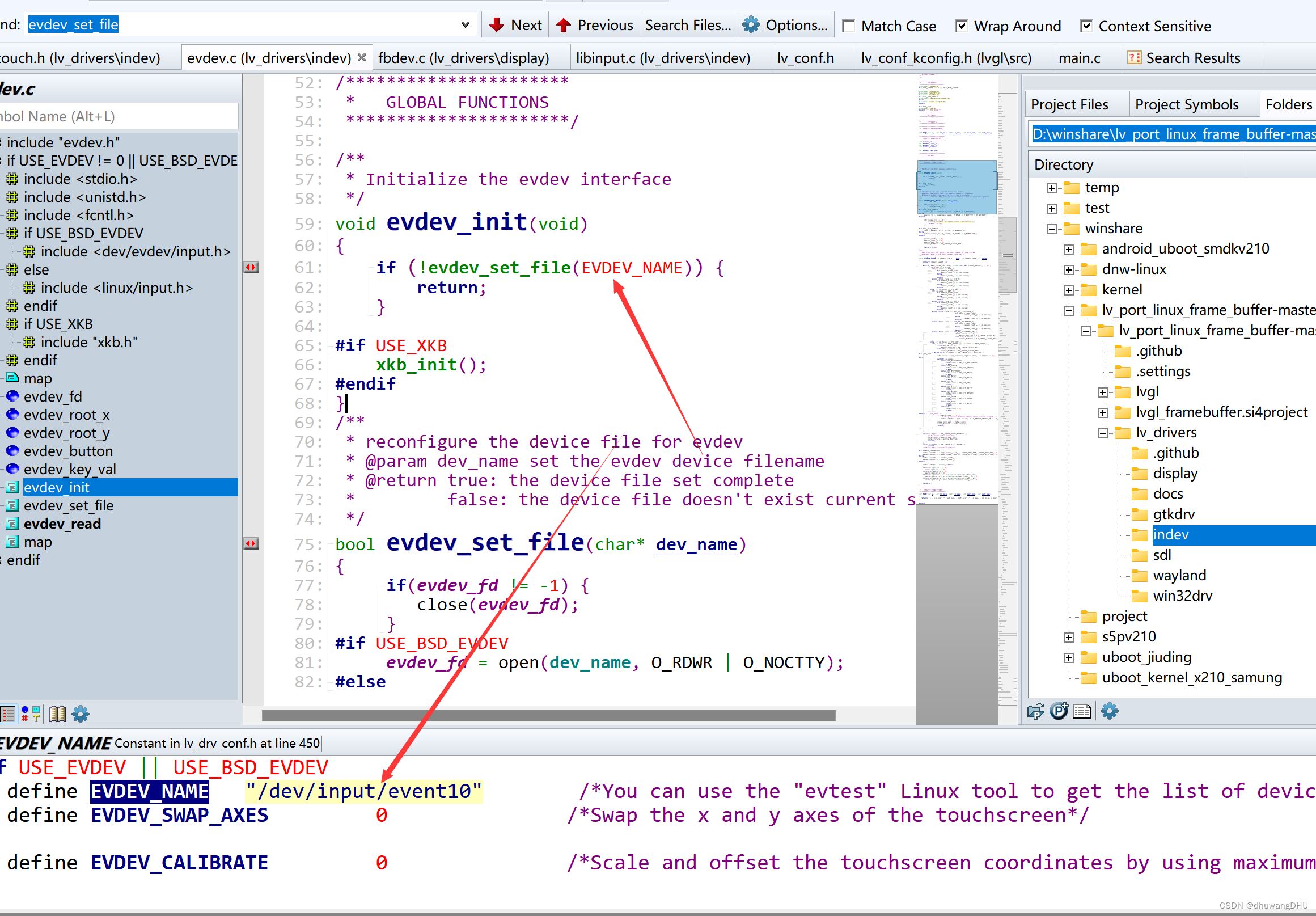The height and width of the screenshot is (916, 1316).
Task: Enable the Match Case checkbox
Action: 849,26
